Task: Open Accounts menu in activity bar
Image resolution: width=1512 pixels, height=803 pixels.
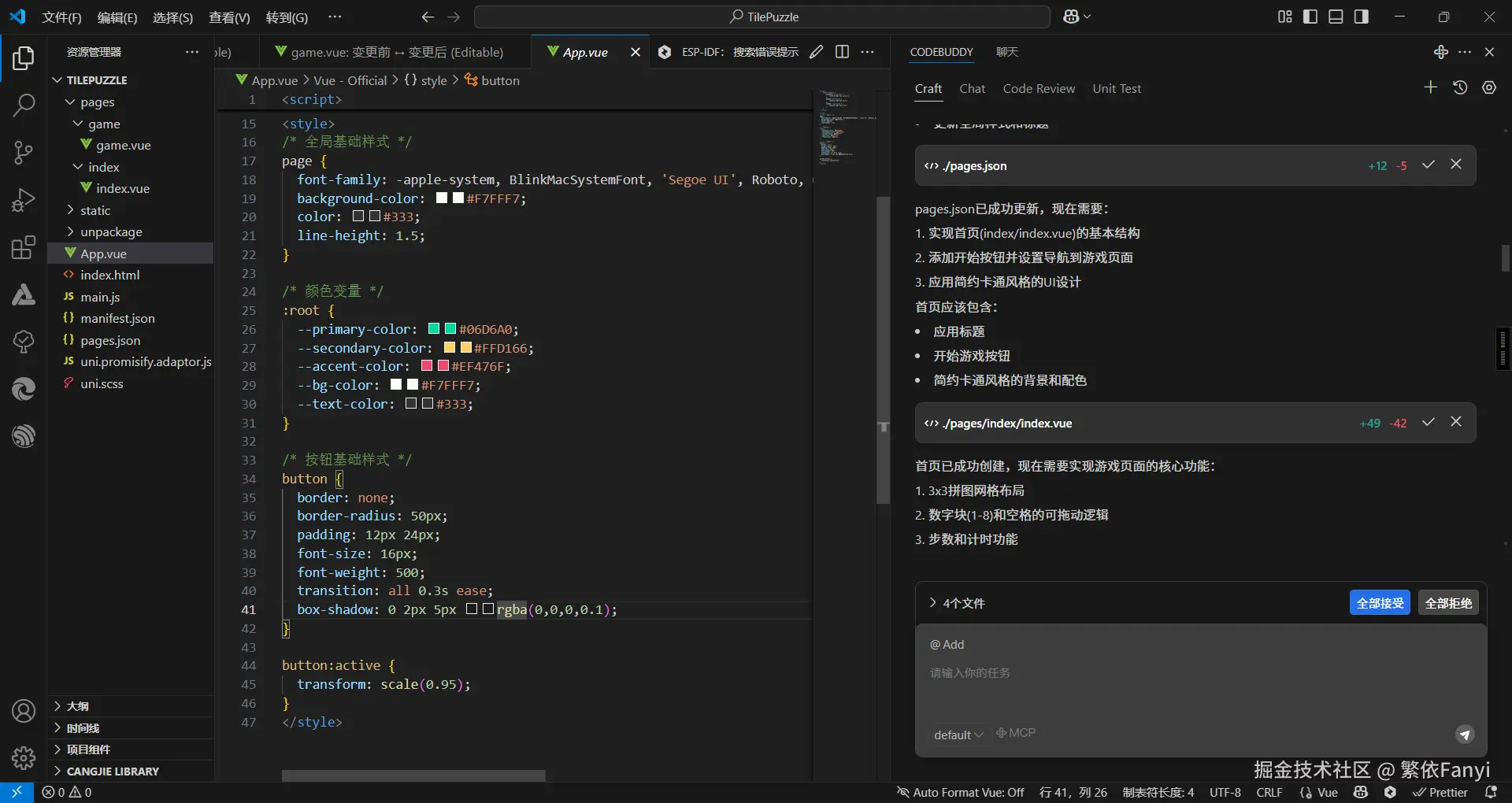Action: tap(24, 711)
